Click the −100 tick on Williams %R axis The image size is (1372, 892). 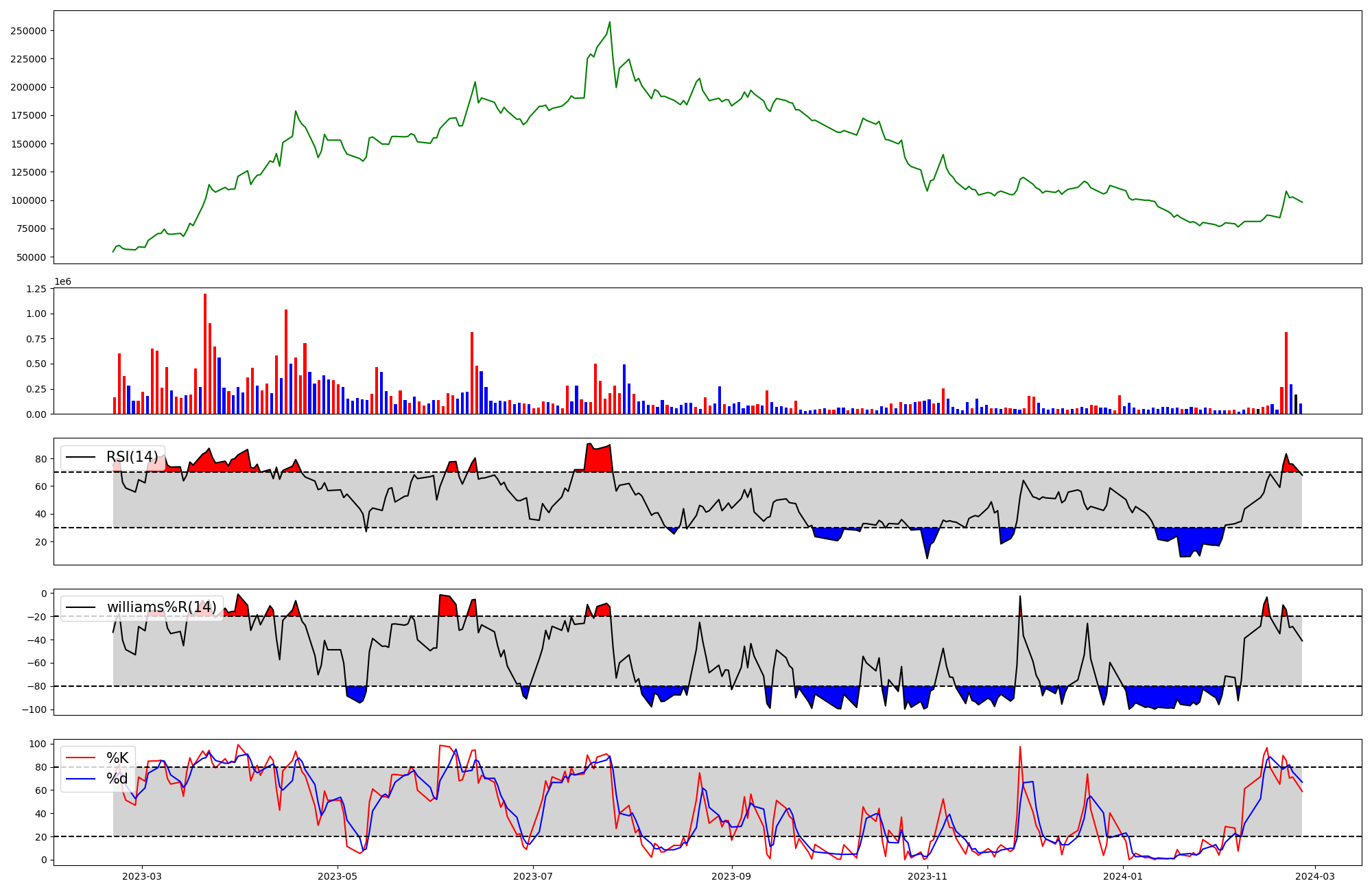34,709
